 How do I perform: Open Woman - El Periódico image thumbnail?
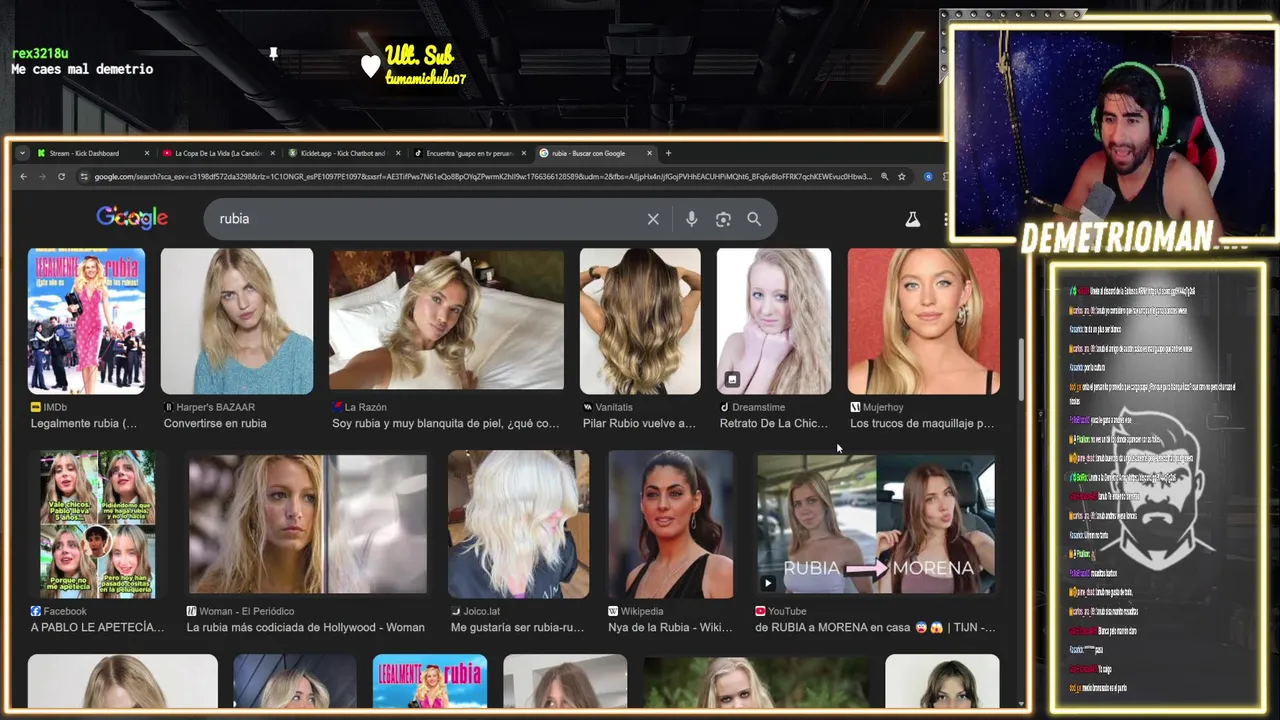tap(308, 524)
